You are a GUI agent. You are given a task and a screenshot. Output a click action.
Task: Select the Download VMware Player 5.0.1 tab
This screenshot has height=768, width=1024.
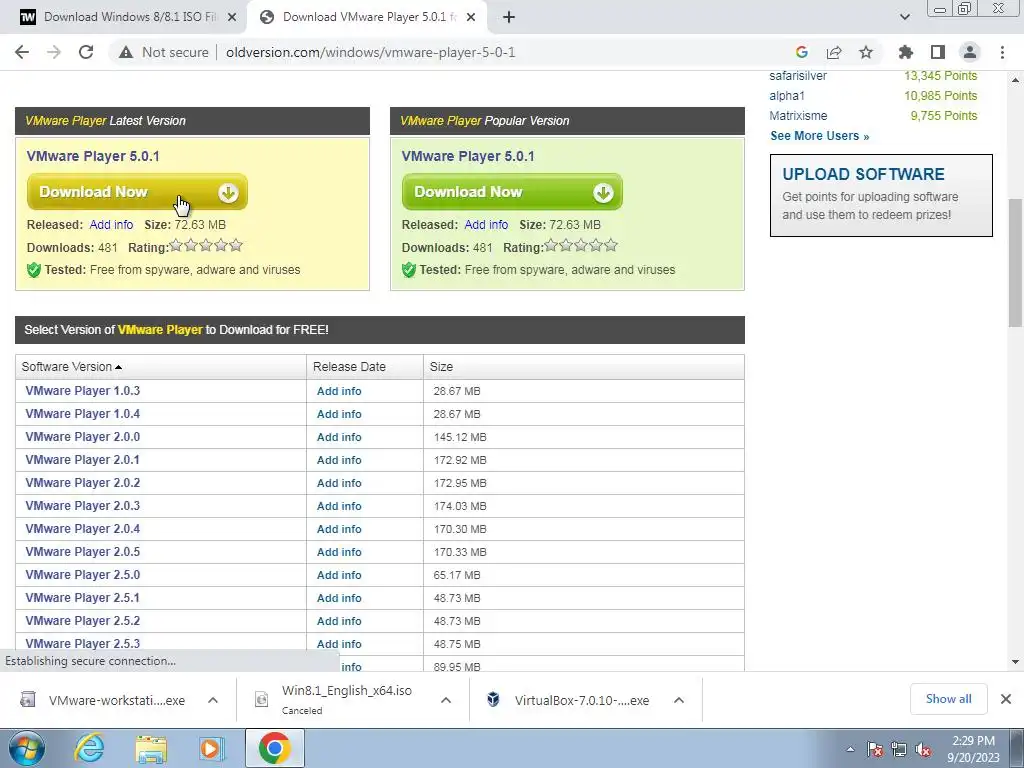point(366,18)
